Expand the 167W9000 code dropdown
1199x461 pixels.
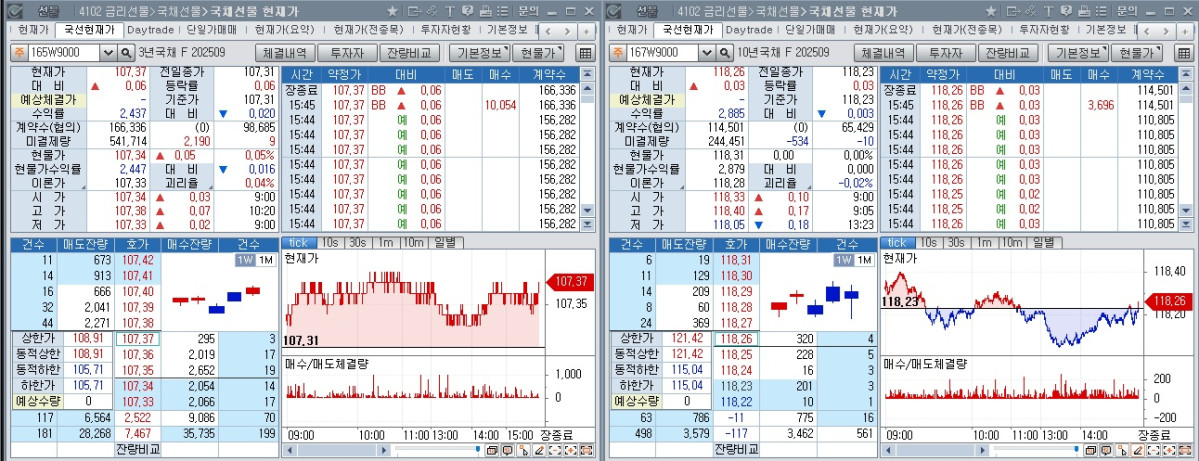coord(707,53)
